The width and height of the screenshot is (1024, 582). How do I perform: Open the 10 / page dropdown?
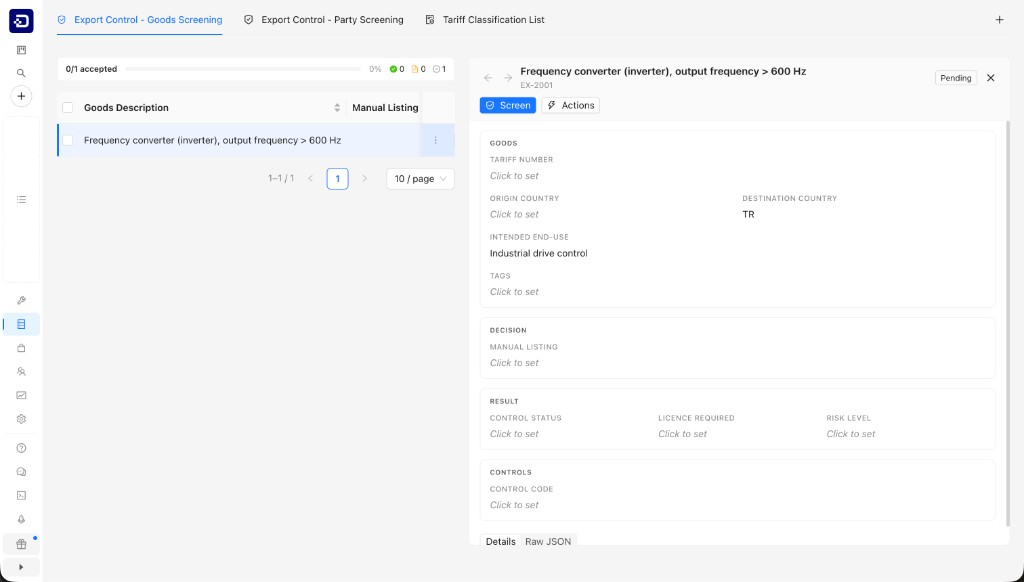point(420,178)
